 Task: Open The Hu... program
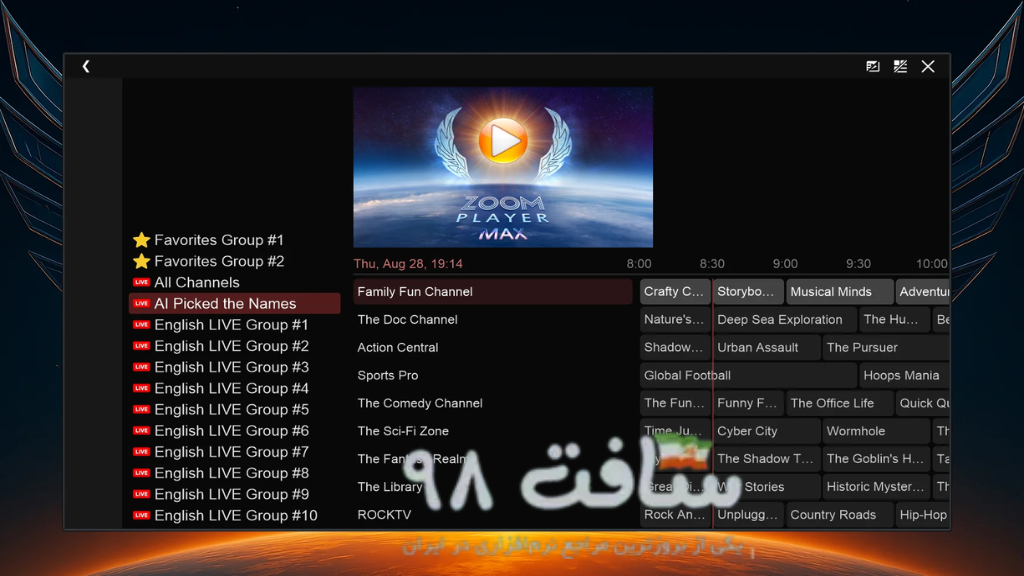pyautogui.click(x=894, y=320)
